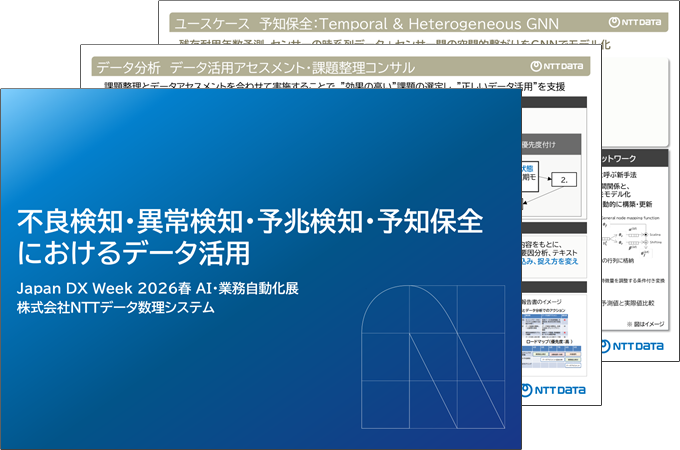The image size is (680, 450).
Task: Click the title line 'におけるデータ活用'
Action: [x=134, y=253]
